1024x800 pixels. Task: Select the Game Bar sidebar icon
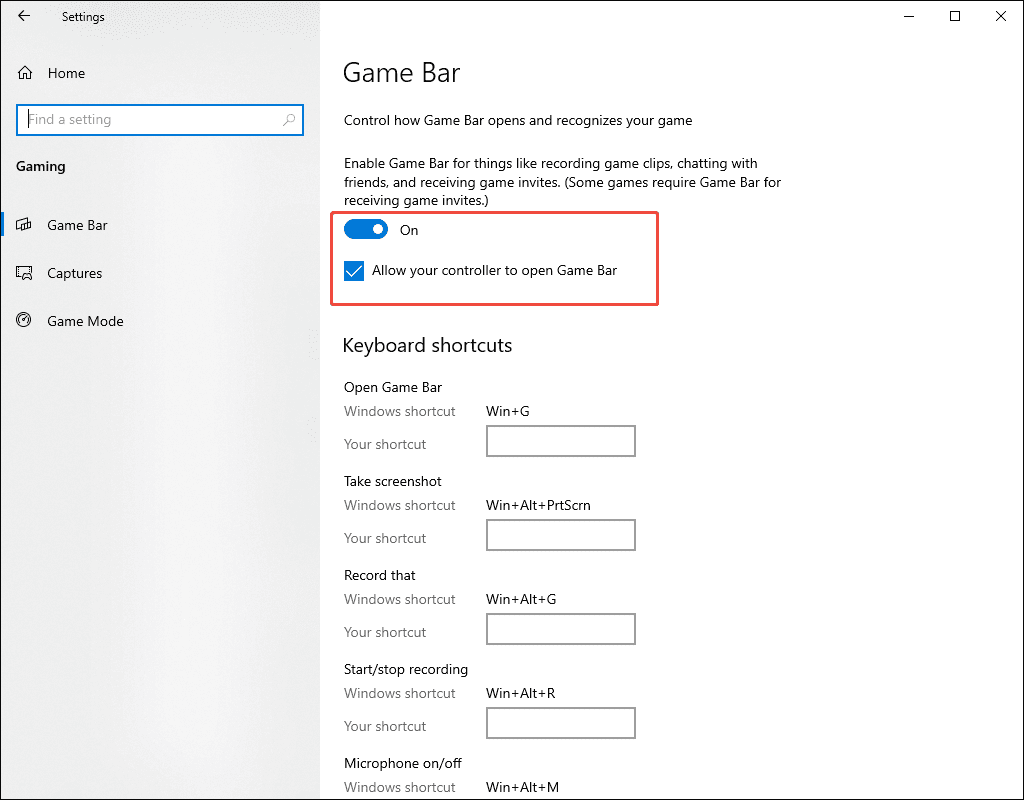coord(24,225)
